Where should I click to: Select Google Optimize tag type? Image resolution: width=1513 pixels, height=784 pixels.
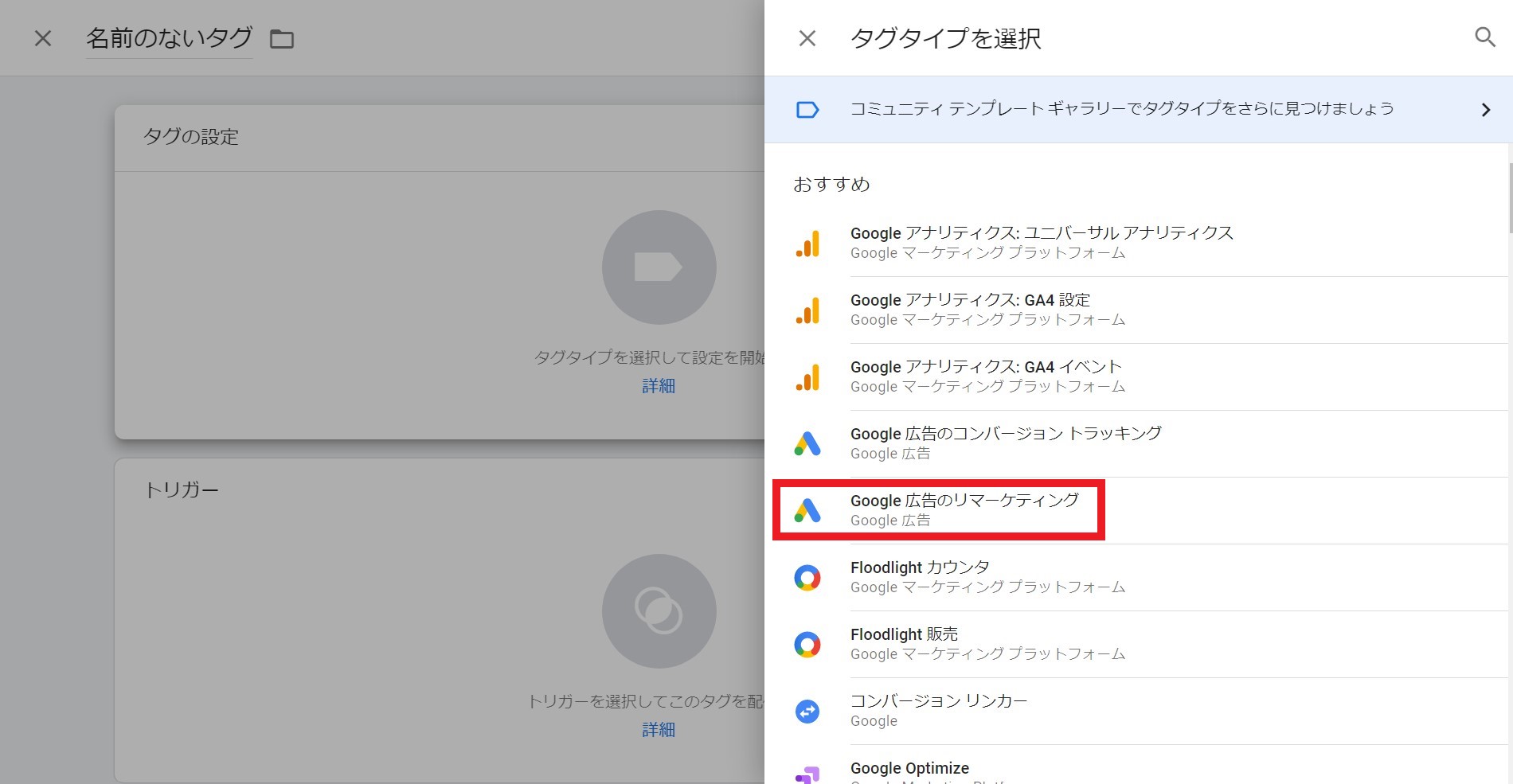(x=1139, y=765)
